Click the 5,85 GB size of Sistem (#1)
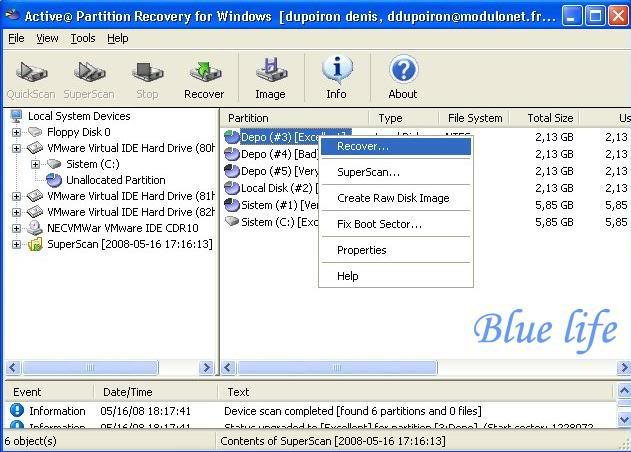The width and height of the screenshot is (631, 452). [x=554, y=205]
